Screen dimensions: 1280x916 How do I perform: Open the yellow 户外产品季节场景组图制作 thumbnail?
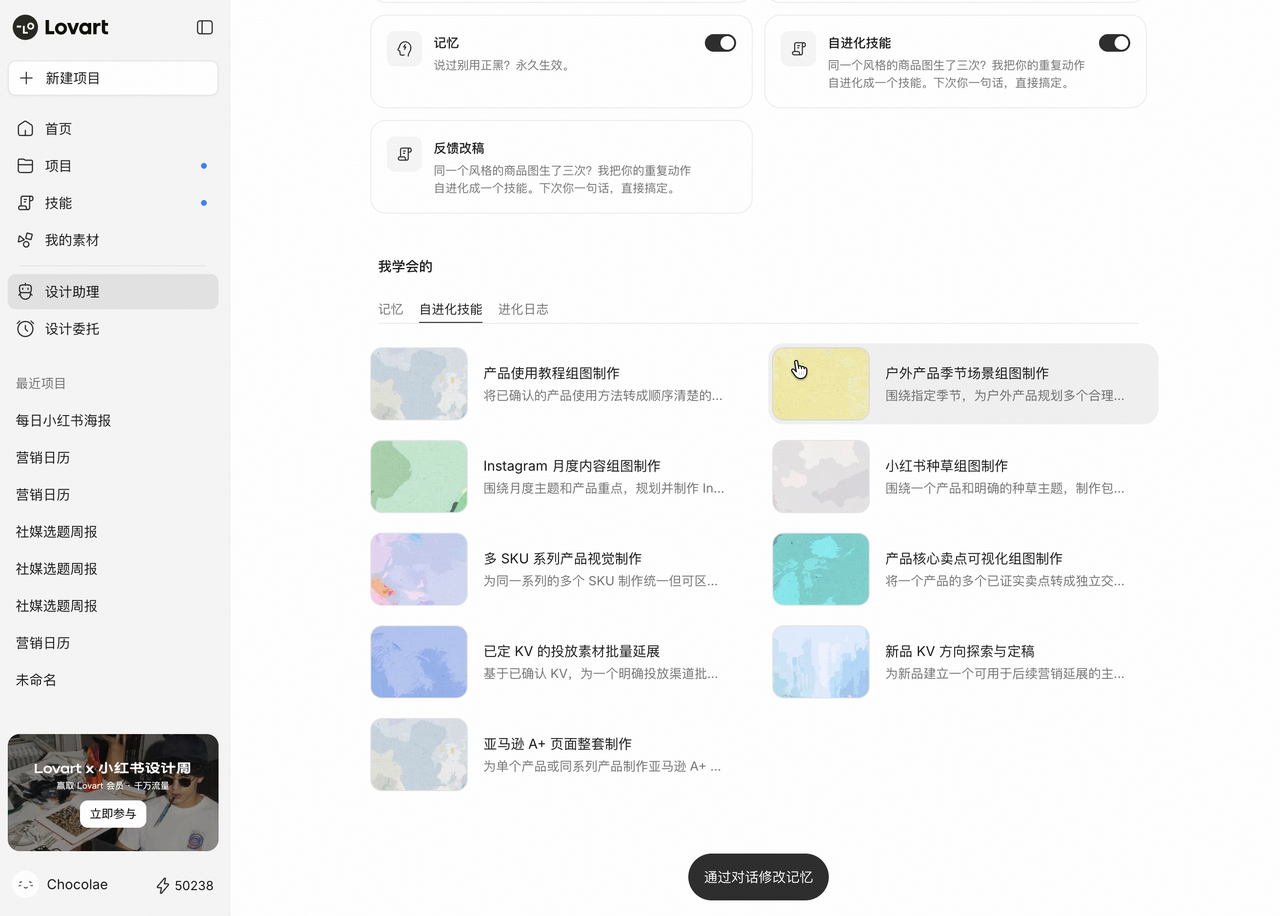point(821,384)
